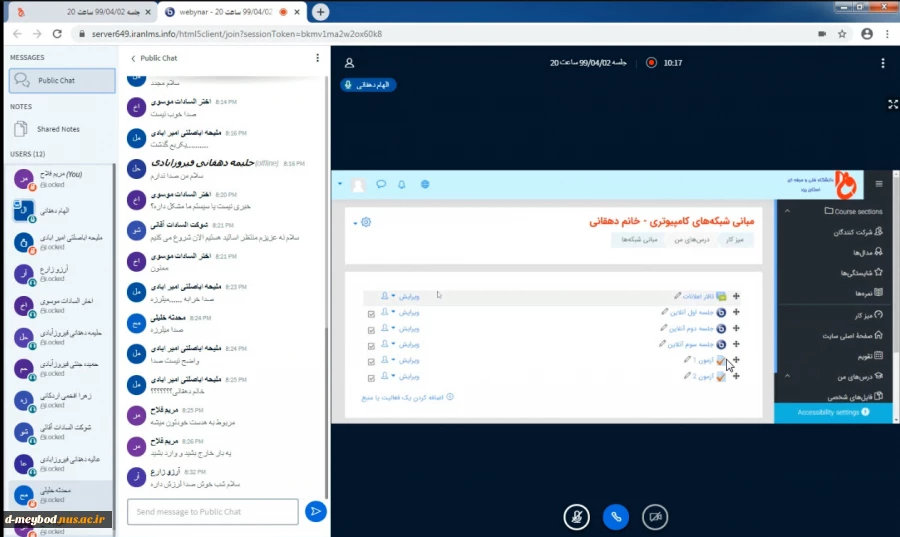The width and height of the screenshot is (900, 537).
Task: Click the browser address bar URL
Action: pyautogui.click(x=236, y=34)
